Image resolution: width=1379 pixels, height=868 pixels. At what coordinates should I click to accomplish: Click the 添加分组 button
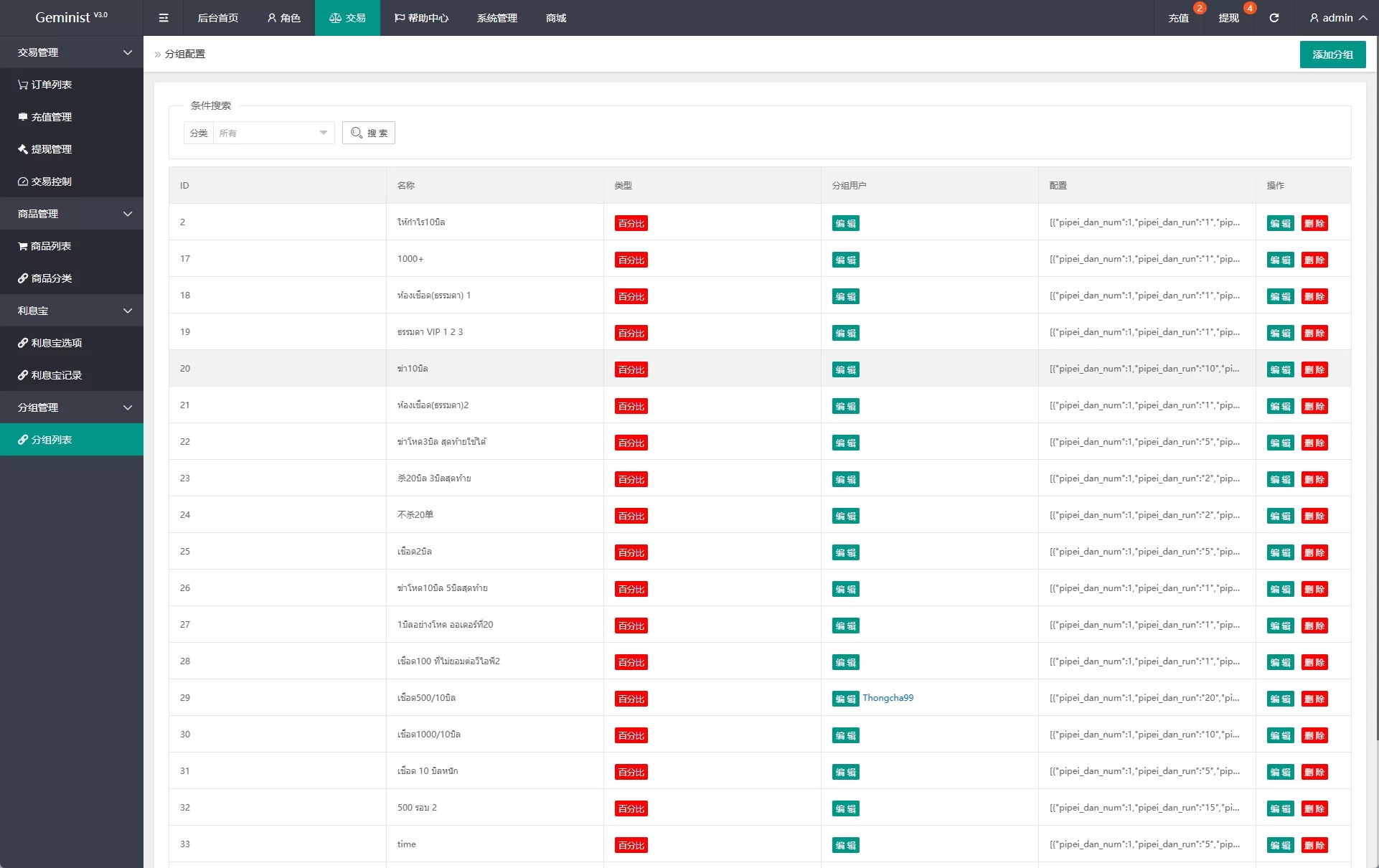tap(1332, 55)
